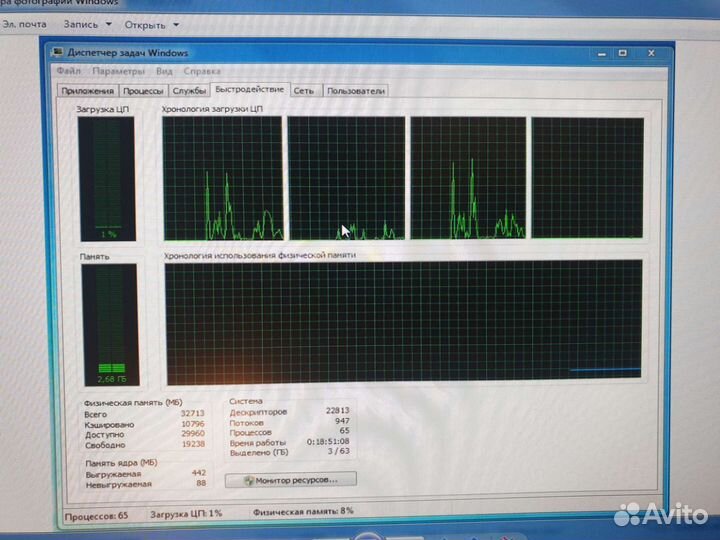720x540 pixels.
Task: Click the Всего value 32713
Action: pyautogui.click(x=192, y=413)
